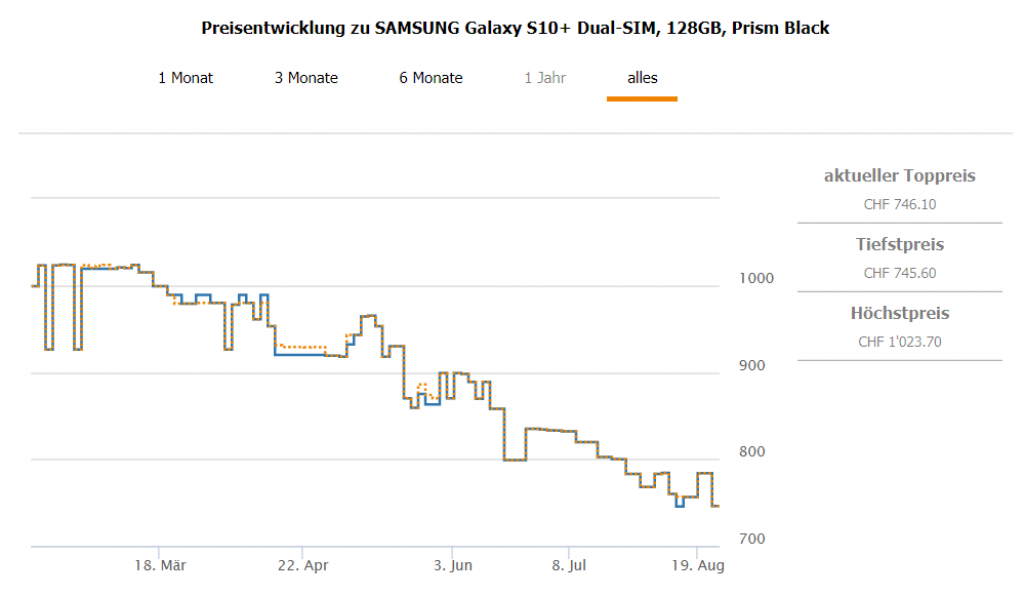Viewport: 1024px width, 596px height.
Task: Click the "8. Jul" date axis label
Action: [x=568, y=566]
